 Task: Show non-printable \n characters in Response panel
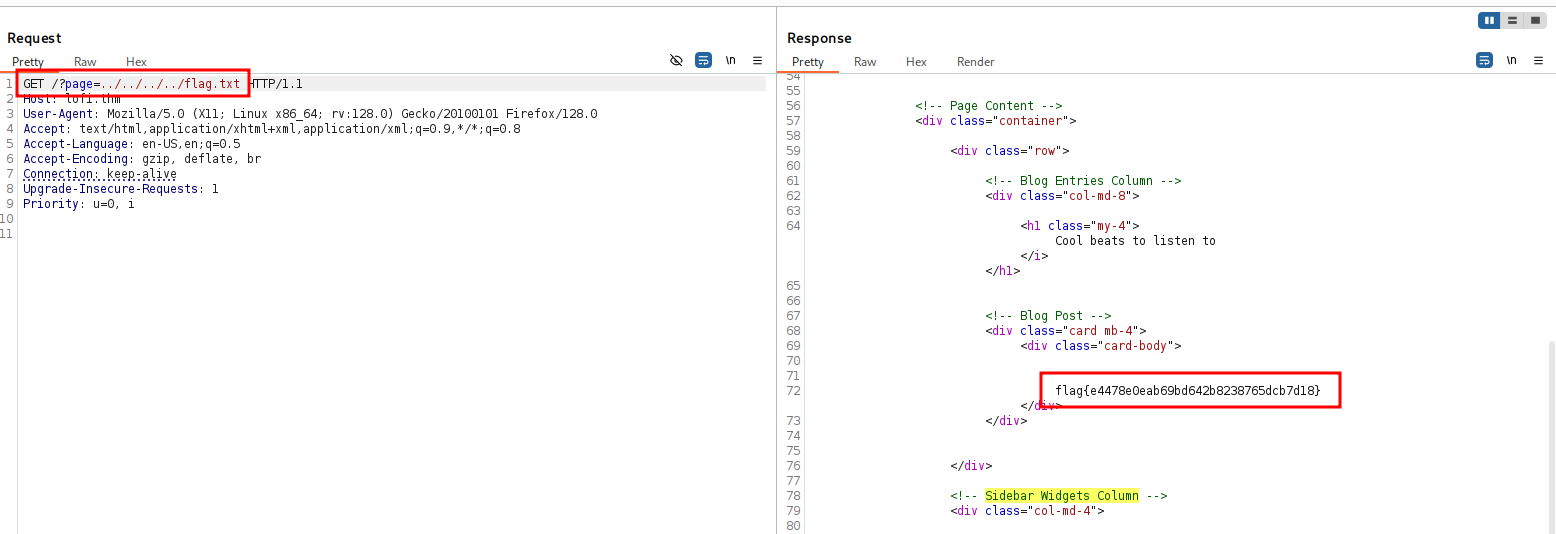[x=1511, y=60]
